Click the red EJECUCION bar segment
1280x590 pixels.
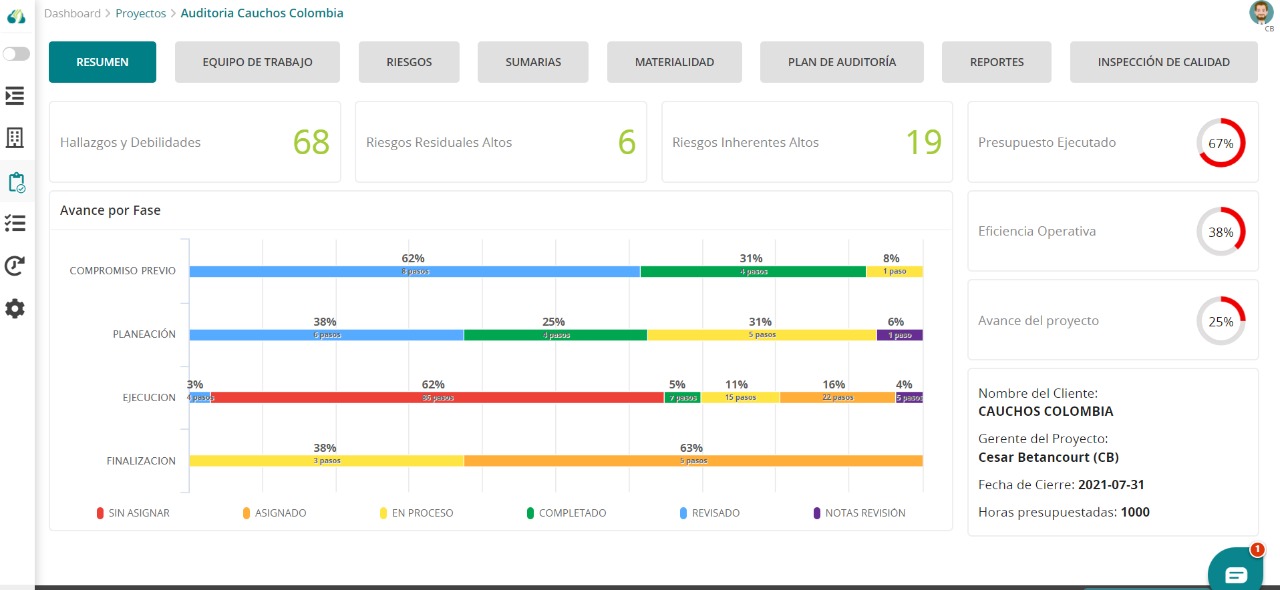[x=430, y=397]
